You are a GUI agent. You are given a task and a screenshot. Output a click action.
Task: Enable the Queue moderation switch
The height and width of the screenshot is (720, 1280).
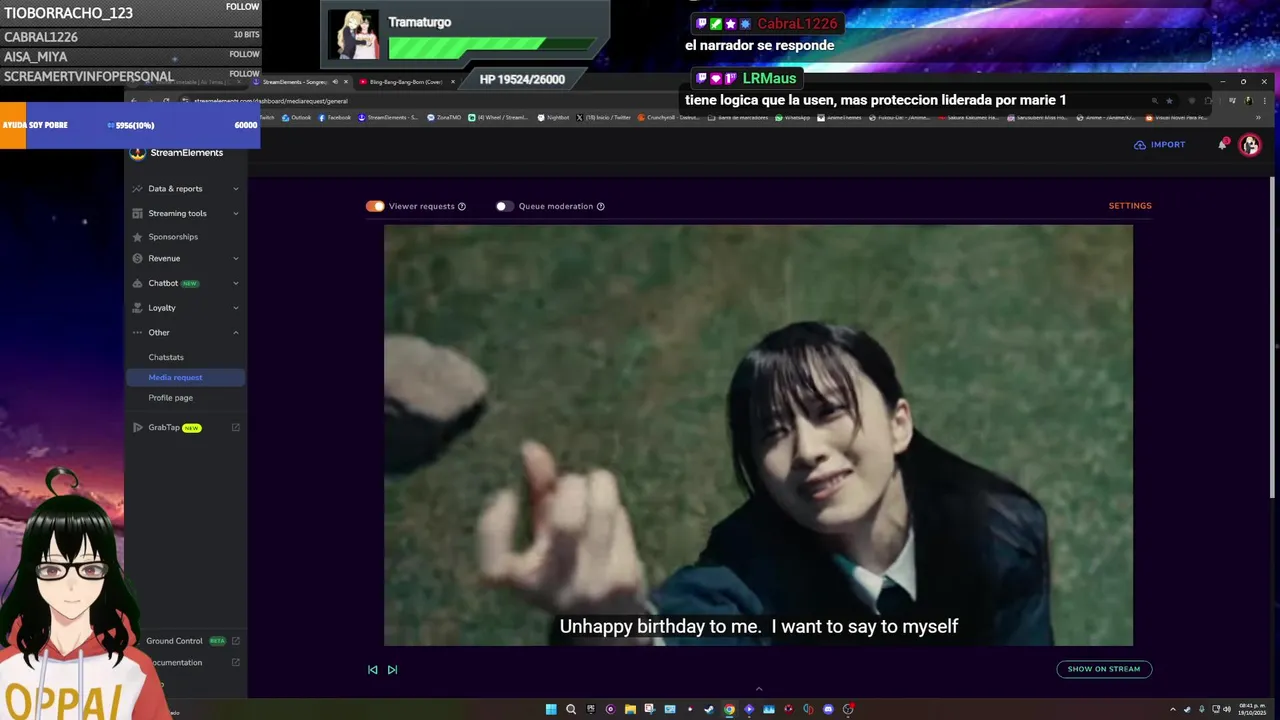click(x=505, y=206)
